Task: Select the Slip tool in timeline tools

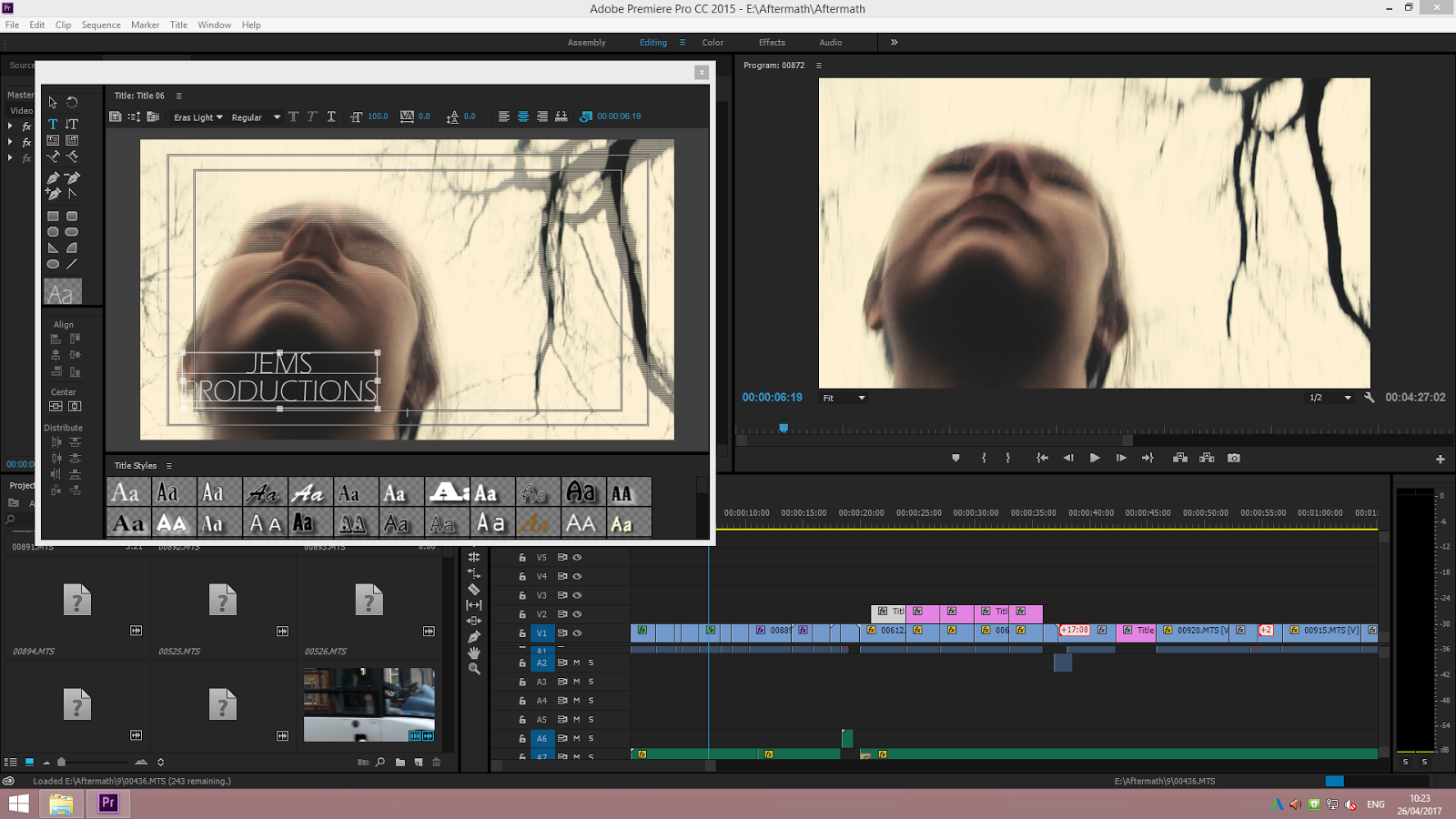Action: click(x=474, y=605)
